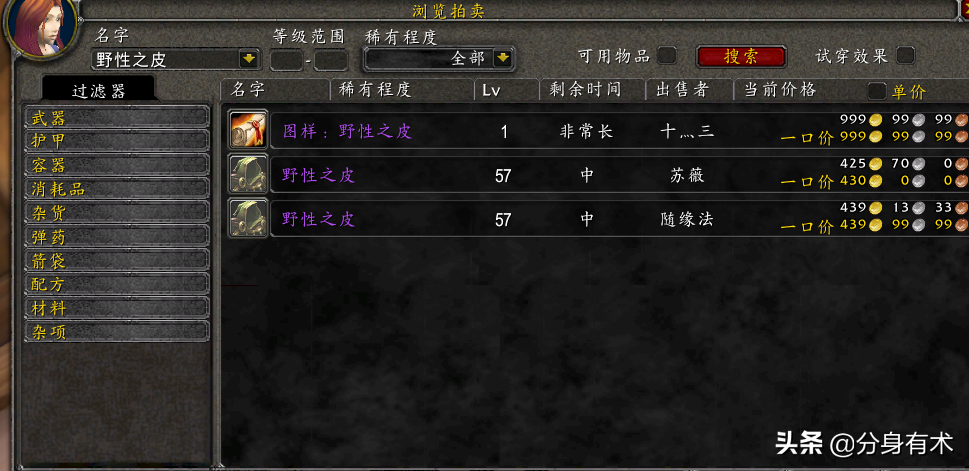Open the name search history dropdown arrow
This screenshot has width=969, height=471.
coord(249,59)
